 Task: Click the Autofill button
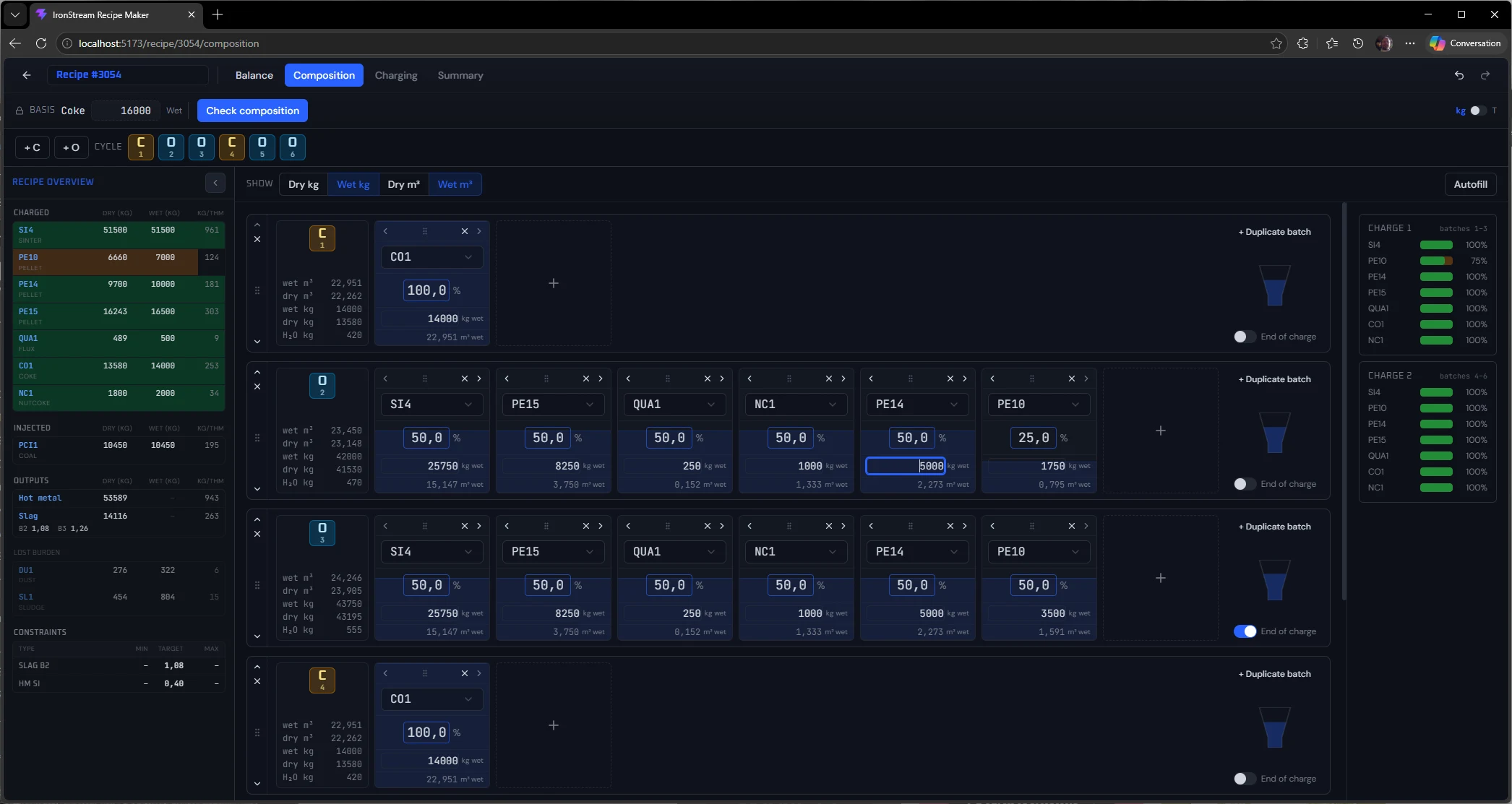(1471, 184)
